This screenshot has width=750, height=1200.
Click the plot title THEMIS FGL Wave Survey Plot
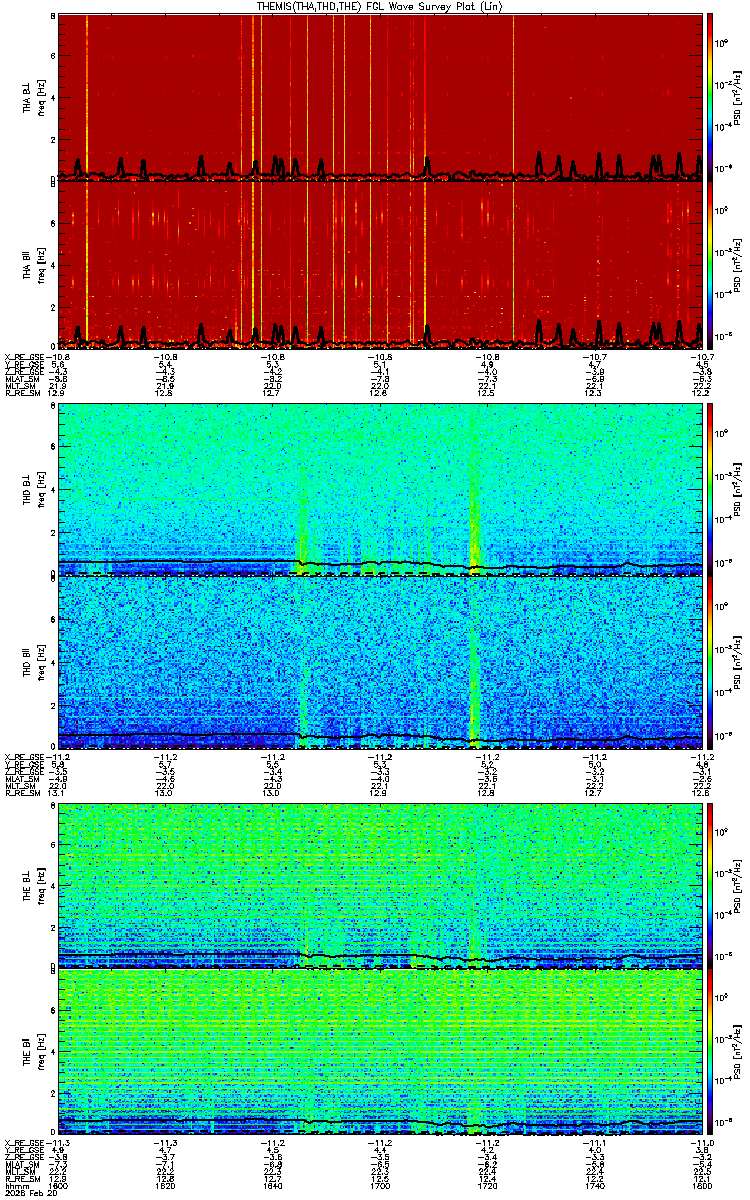pos(381,6)
